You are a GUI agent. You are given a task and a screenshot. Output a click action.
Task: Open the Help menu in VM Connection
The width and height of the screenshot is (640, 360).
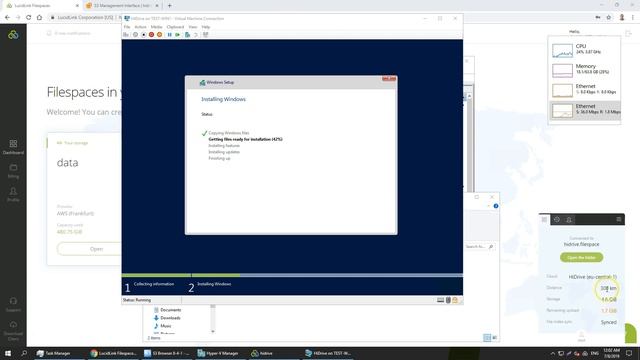coord(206,27)
